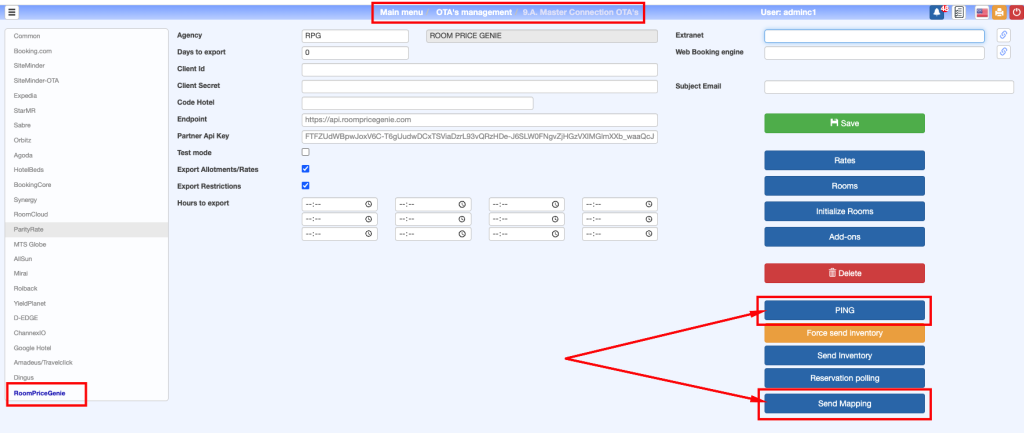The height and width of the screenshot is (433, 1024).
Task: Enable the Test mode checkbox
Action: pos(306,152)
